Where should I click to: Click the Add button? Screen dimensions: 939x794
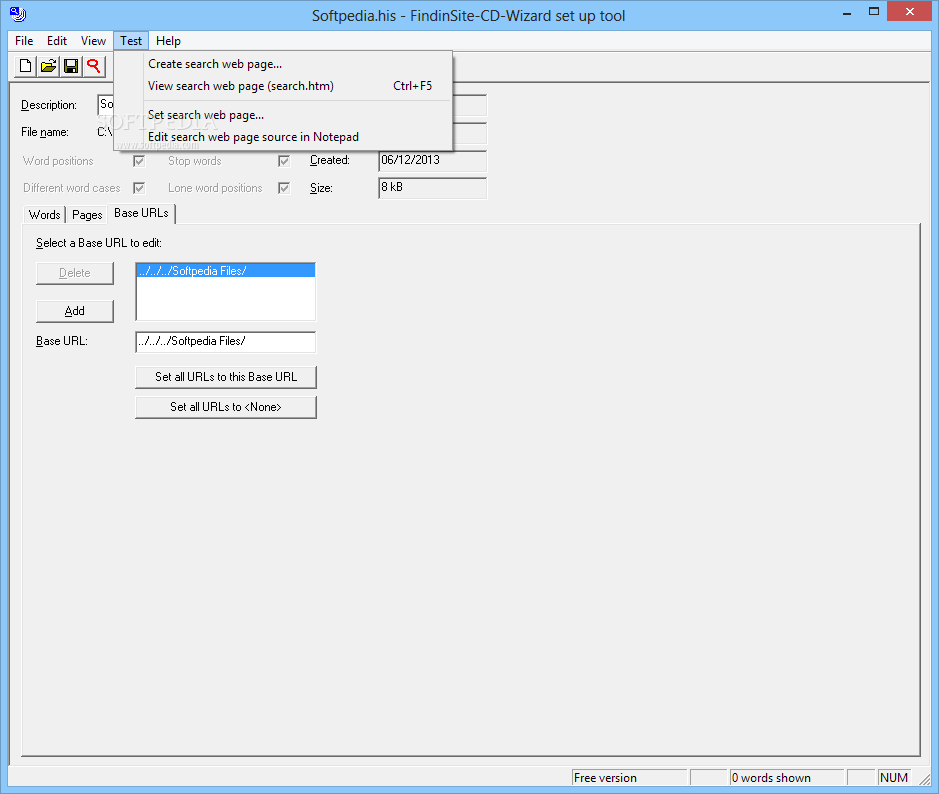tap(75, 311)
